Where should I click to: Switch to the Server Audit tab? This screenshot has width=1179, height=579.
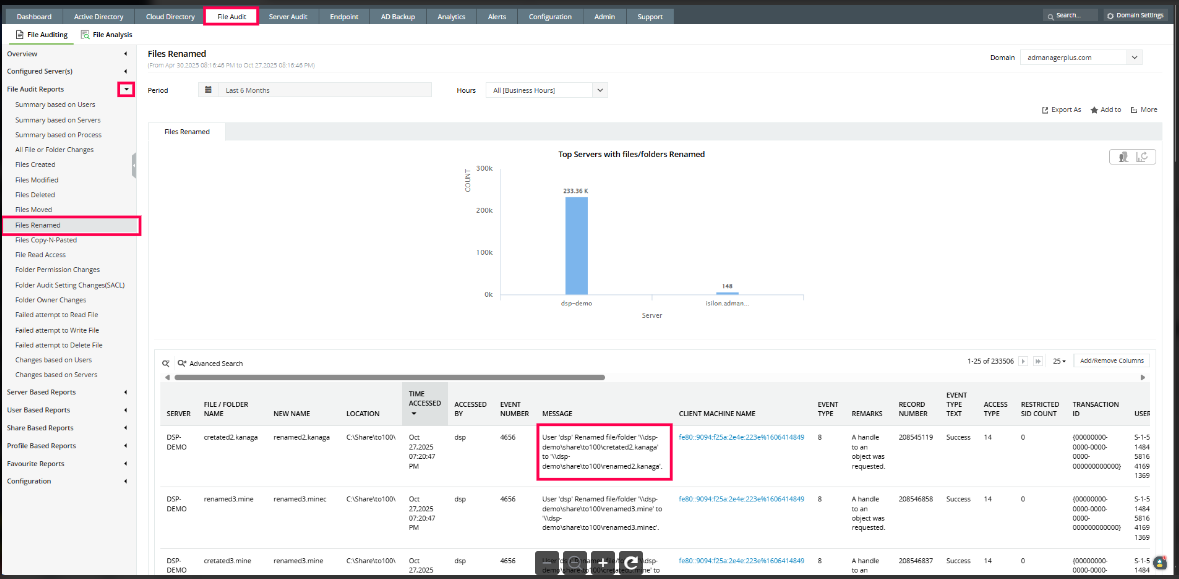click(x=288, y=17)
